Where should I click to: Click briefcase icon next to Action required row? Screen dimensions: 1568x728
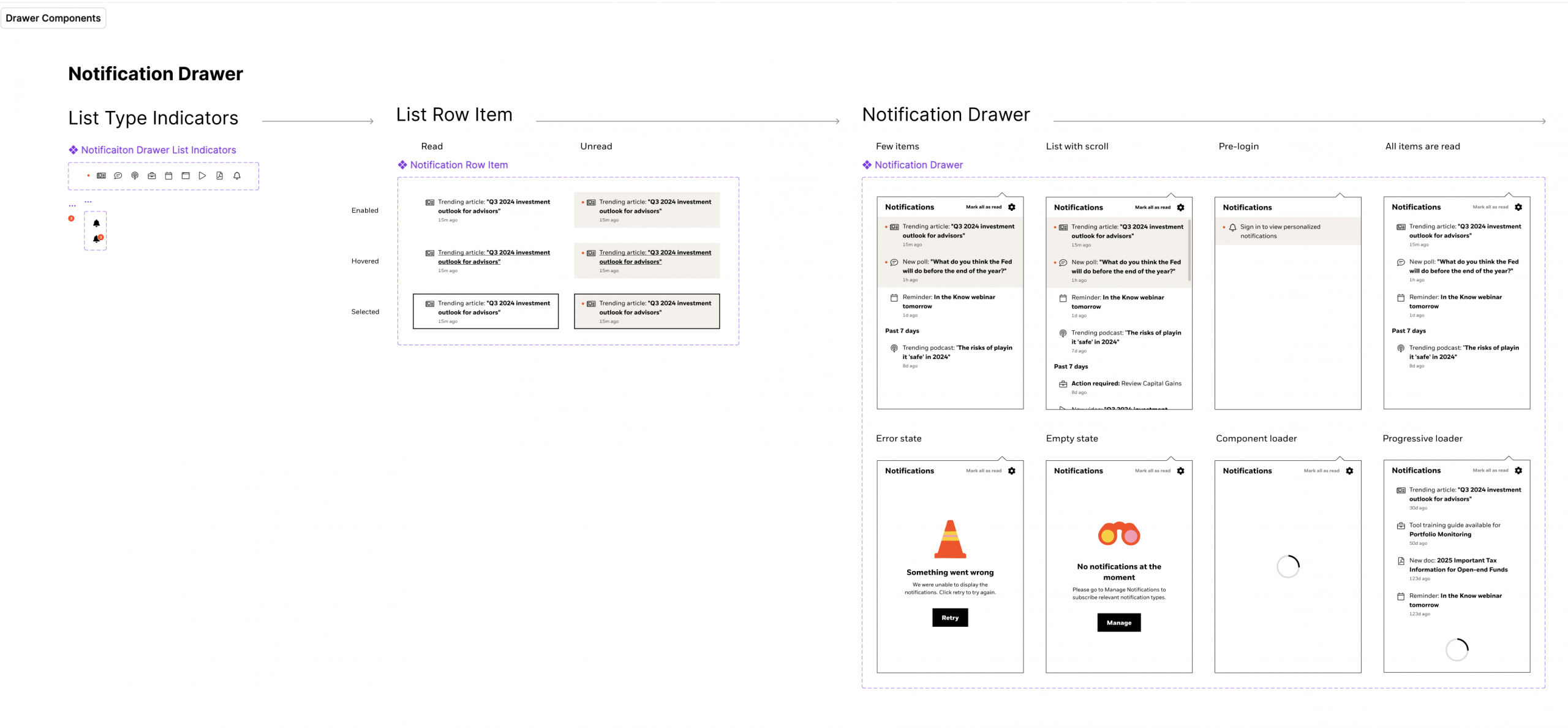[x=1063, y=384]
